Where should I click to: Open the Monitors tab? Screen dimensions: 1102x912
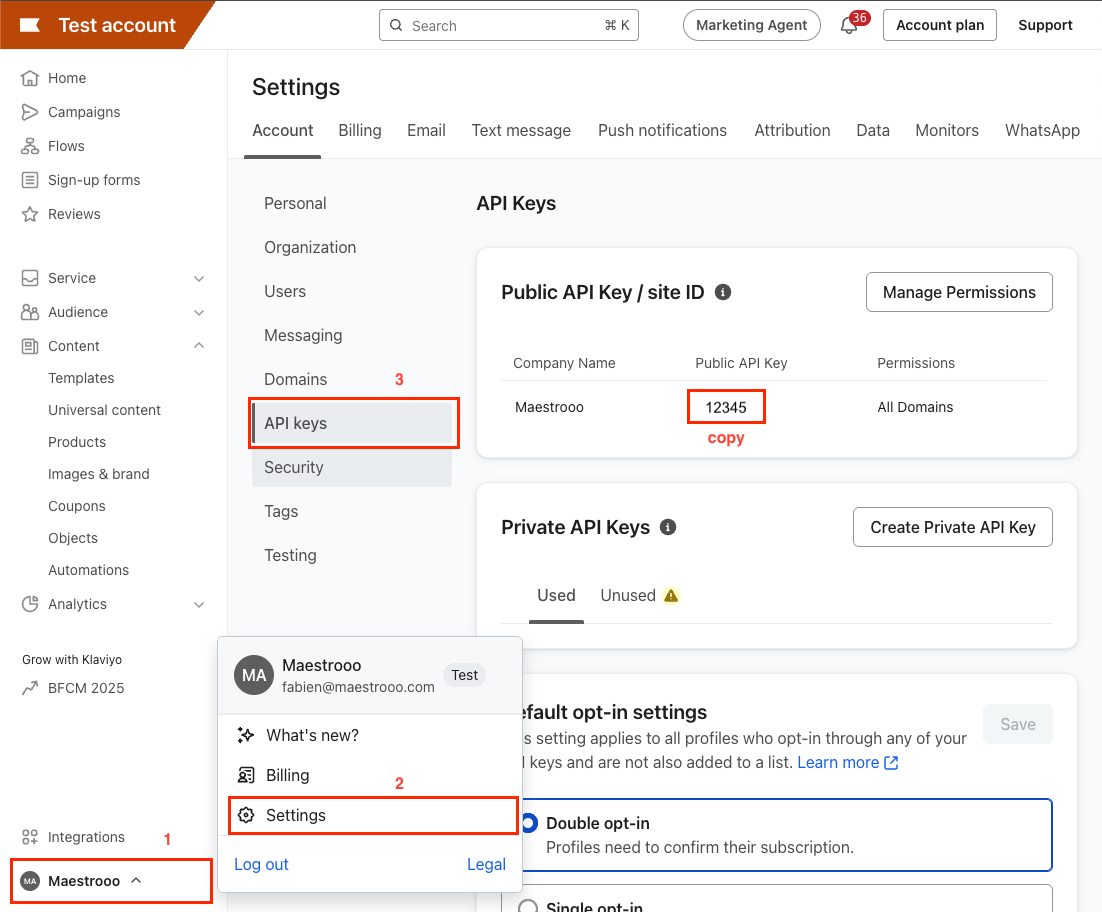tap(947, 131)
